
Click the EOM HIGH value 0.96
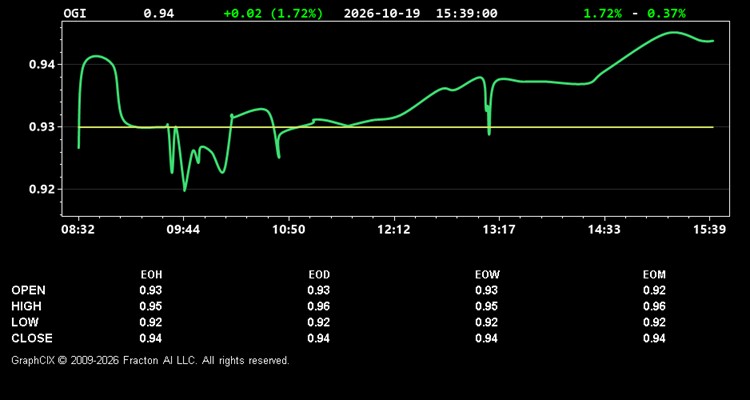click(x=654, y=306)
